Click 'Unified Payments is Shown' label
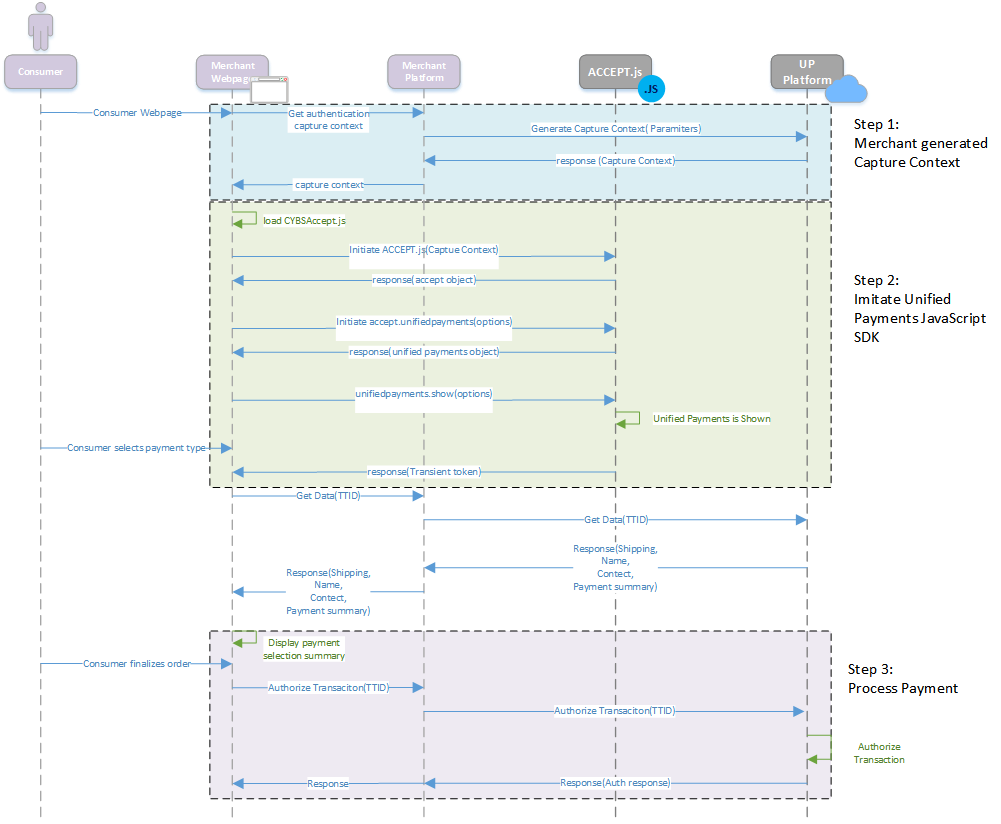1001x824 pixels. coord(712,419)
